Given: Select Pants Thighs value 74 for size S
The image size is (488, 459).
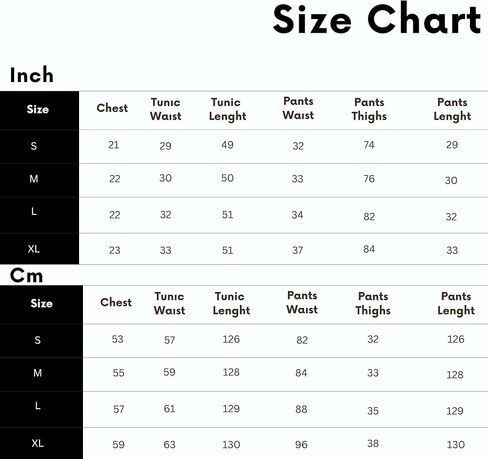Looking at the screenshot, I should 369,145.
